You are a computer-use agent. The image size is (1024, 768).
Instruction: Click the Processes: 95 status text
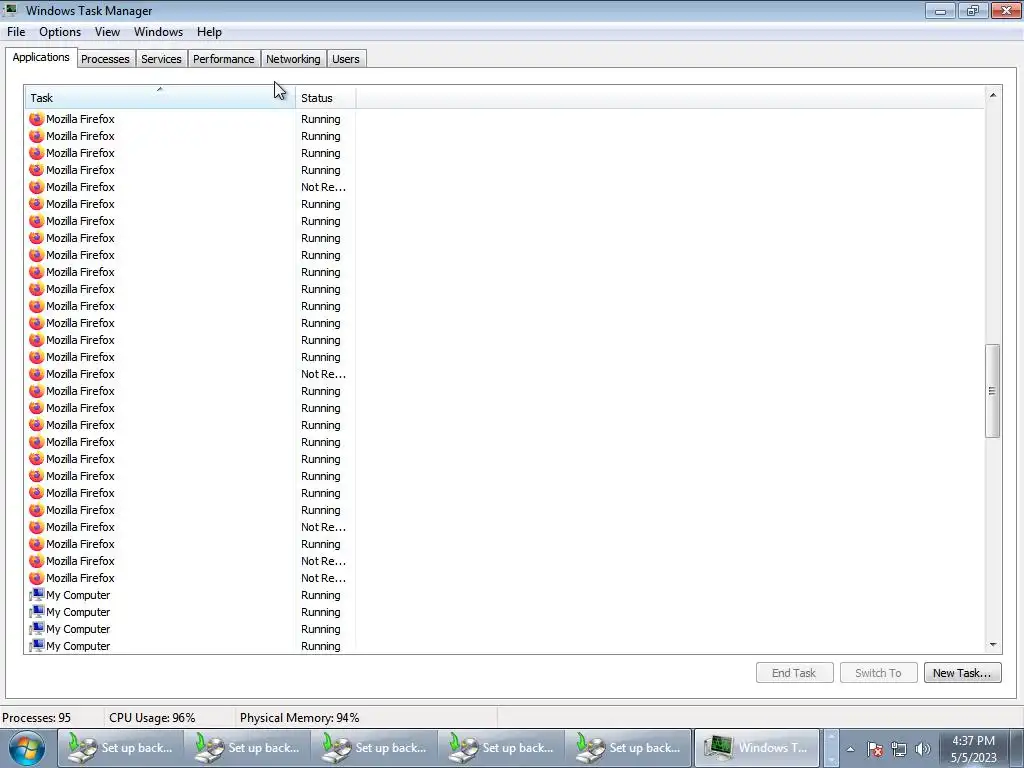click(x=37, y=718)
